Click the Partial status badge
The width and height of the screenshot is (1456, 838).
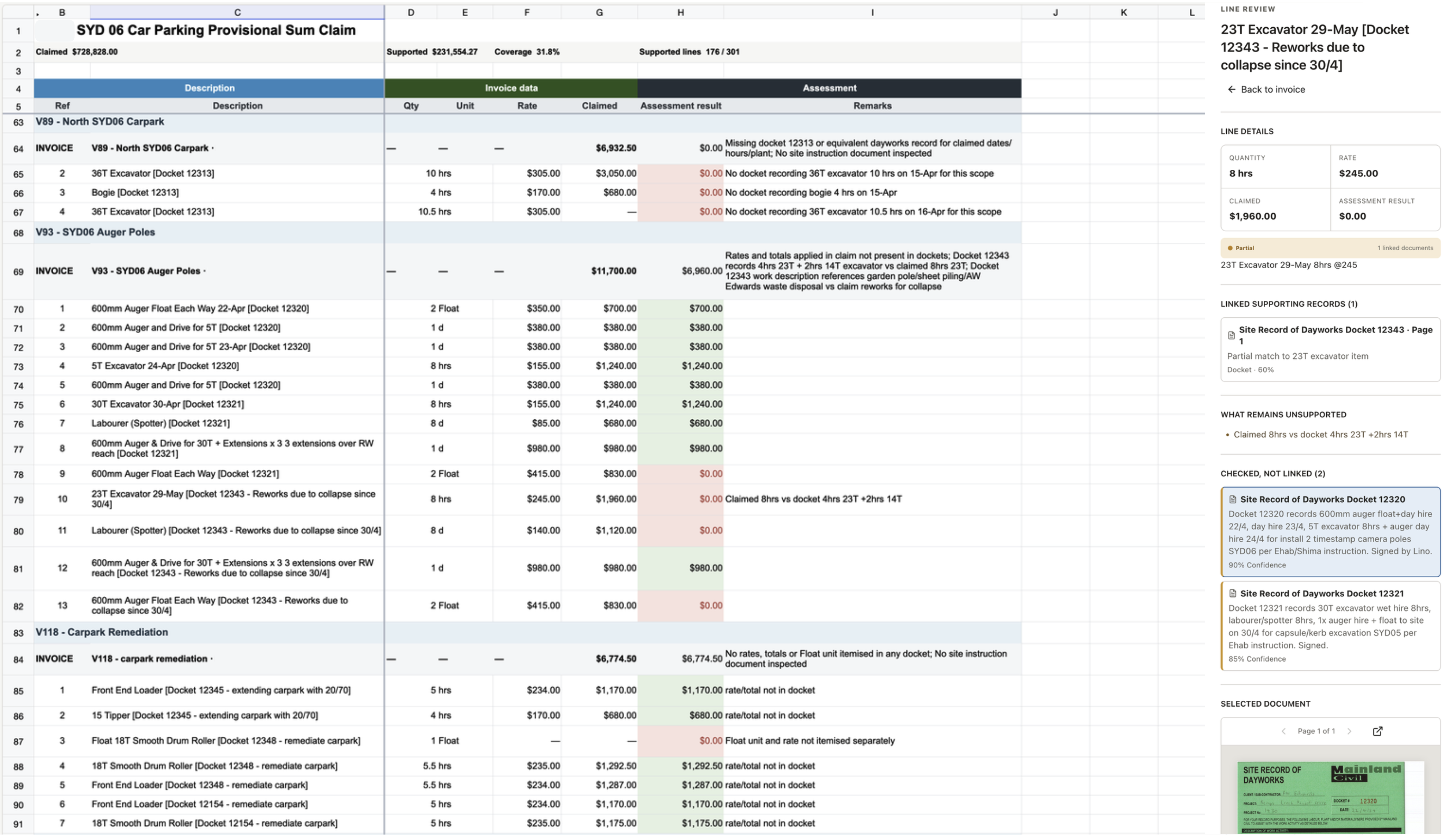pyautogui.click(x=1240, y=248)
